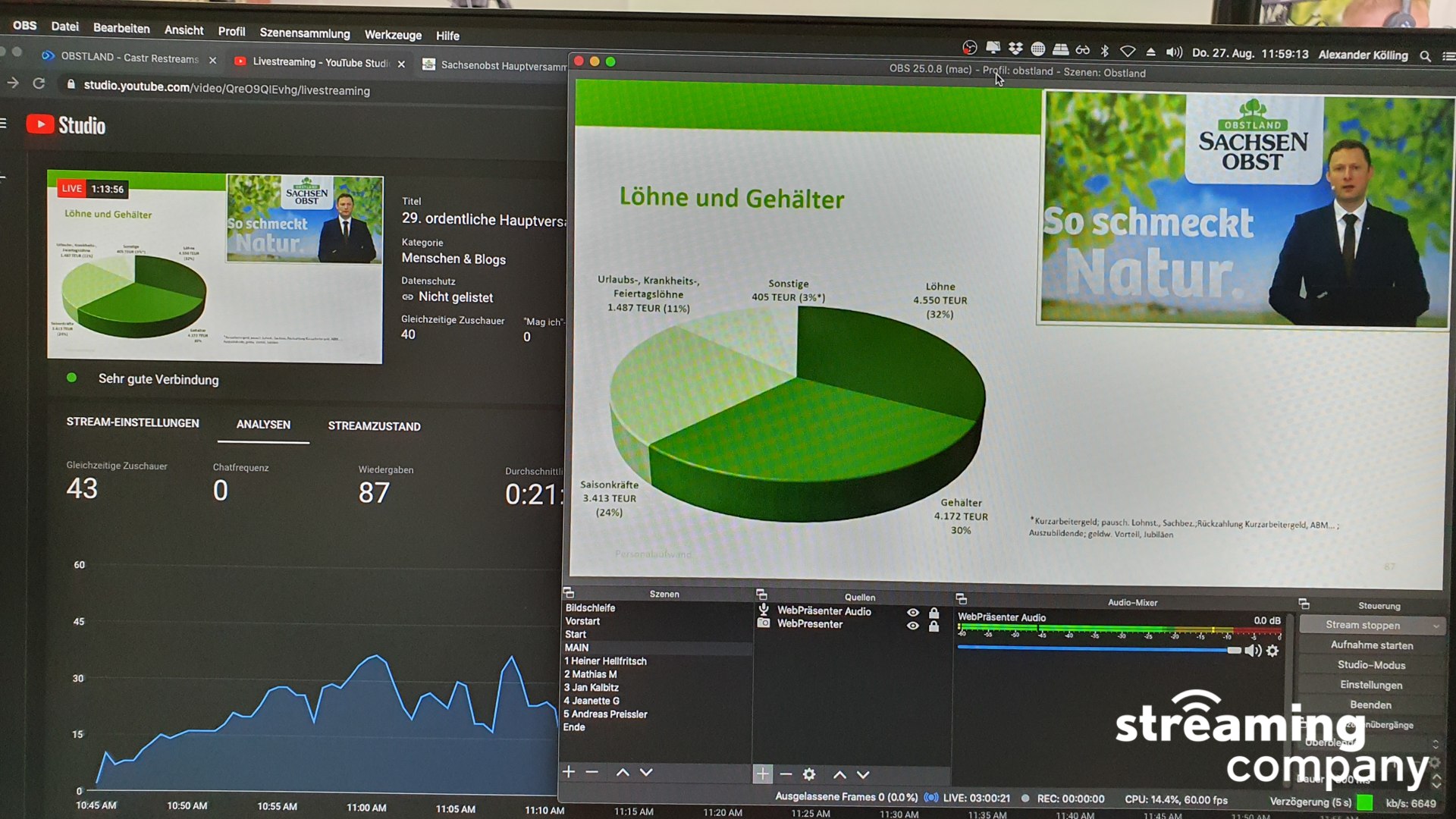Open the Szenensammlung menu
Screen dimensions: 1456x819
coord(305,33)
